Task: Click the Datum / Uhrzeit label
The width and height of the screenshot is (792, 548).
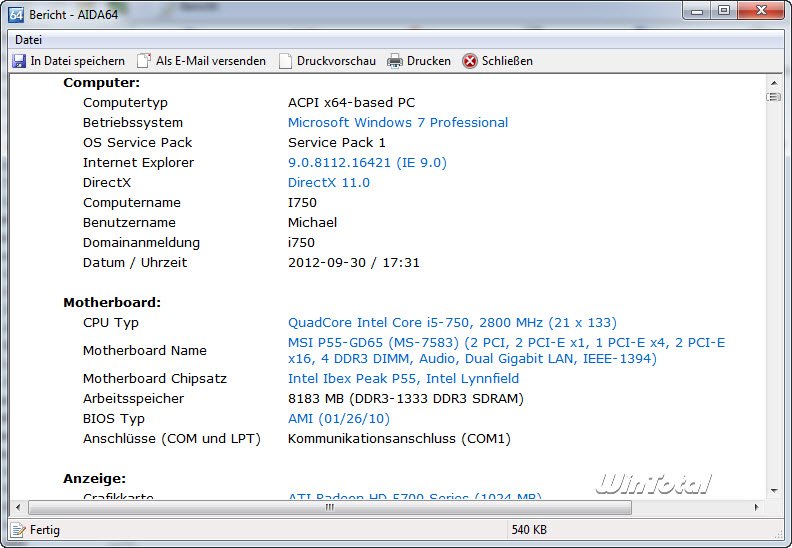Action: 135,263
